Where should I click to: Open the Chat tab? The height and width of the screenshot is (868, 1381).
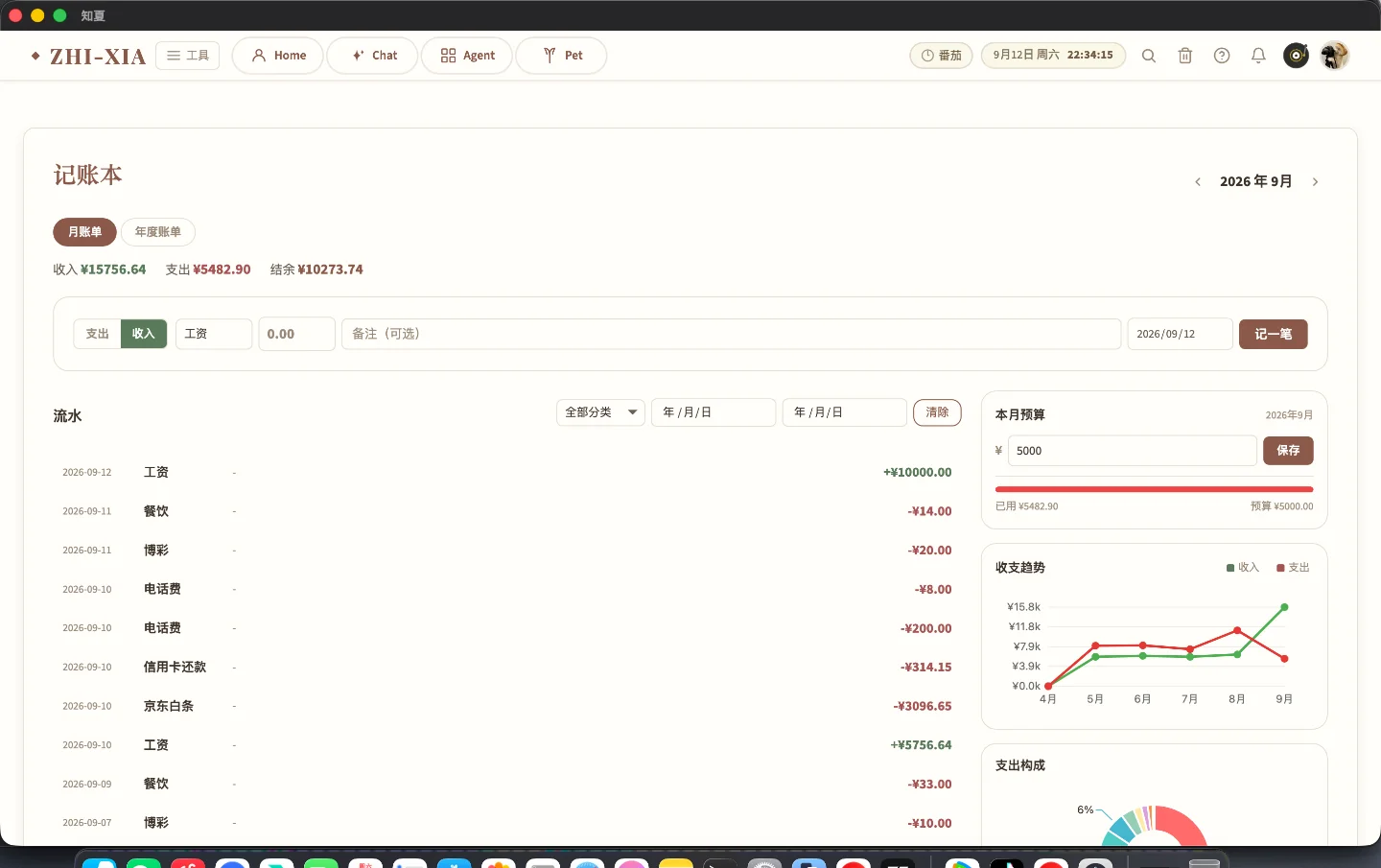[373, 56]
